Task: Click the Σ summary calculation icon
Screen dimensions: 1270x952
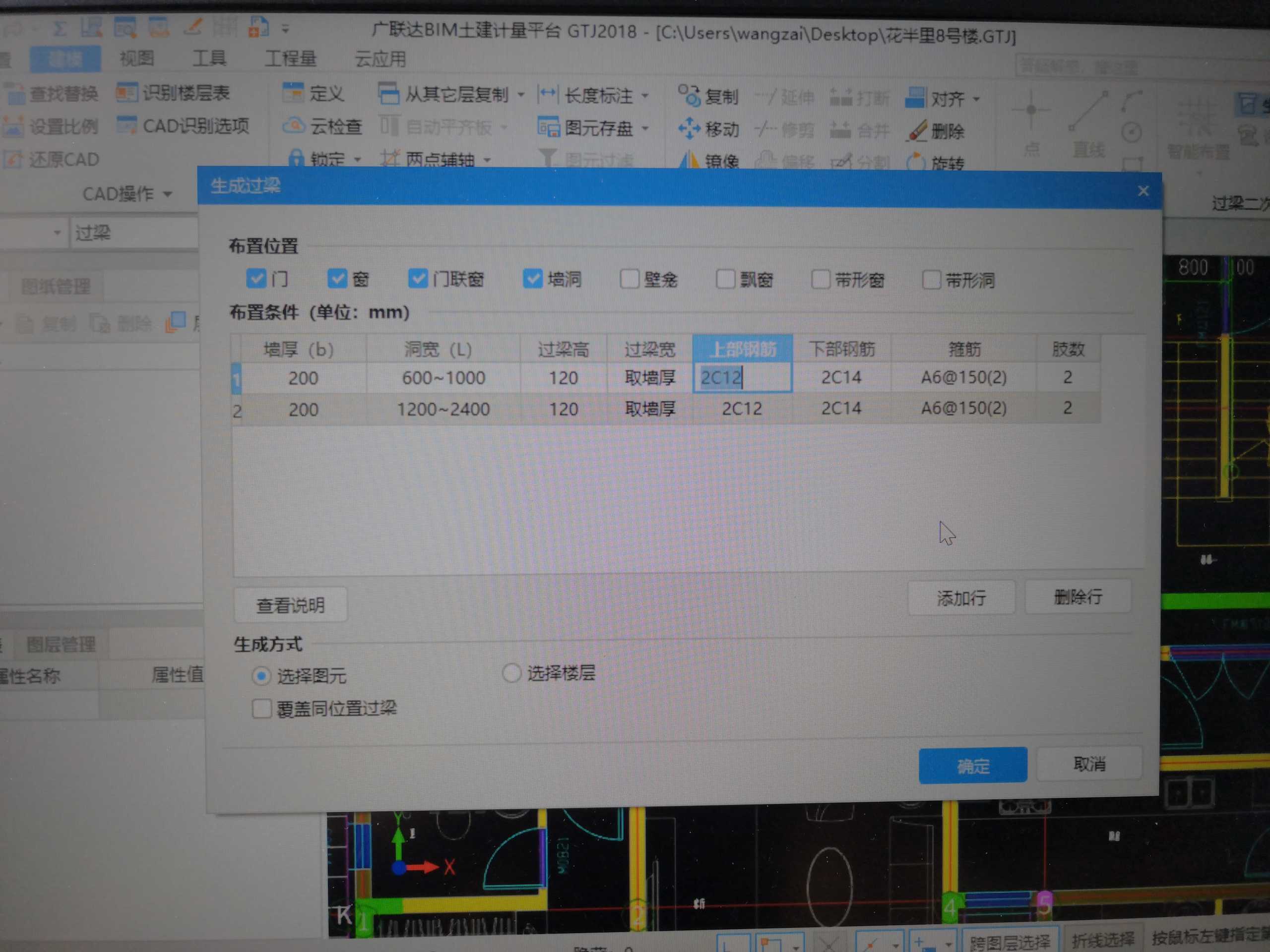Action: pos(60,28)
